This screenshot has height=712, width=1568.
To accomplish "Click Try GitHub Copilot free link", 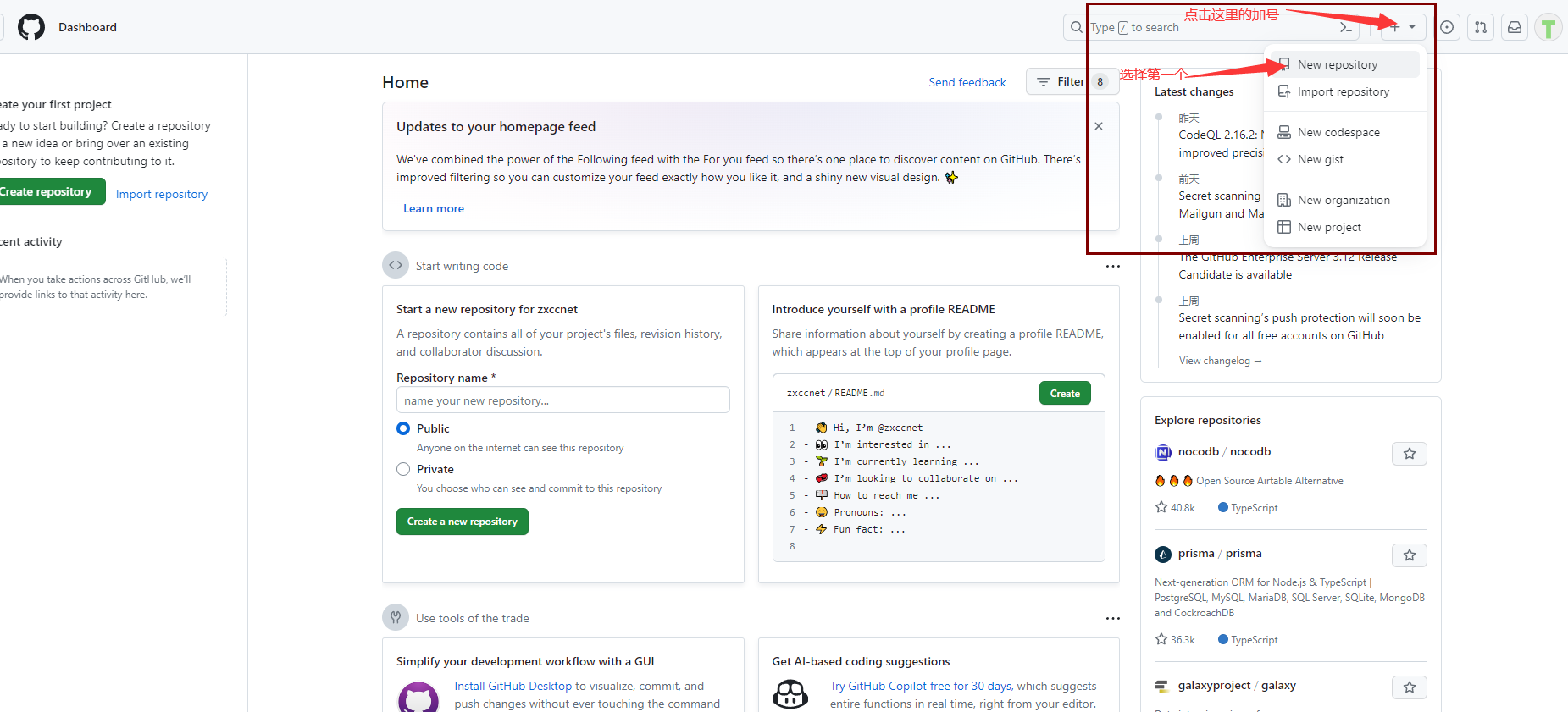I will tap(922, 686).
